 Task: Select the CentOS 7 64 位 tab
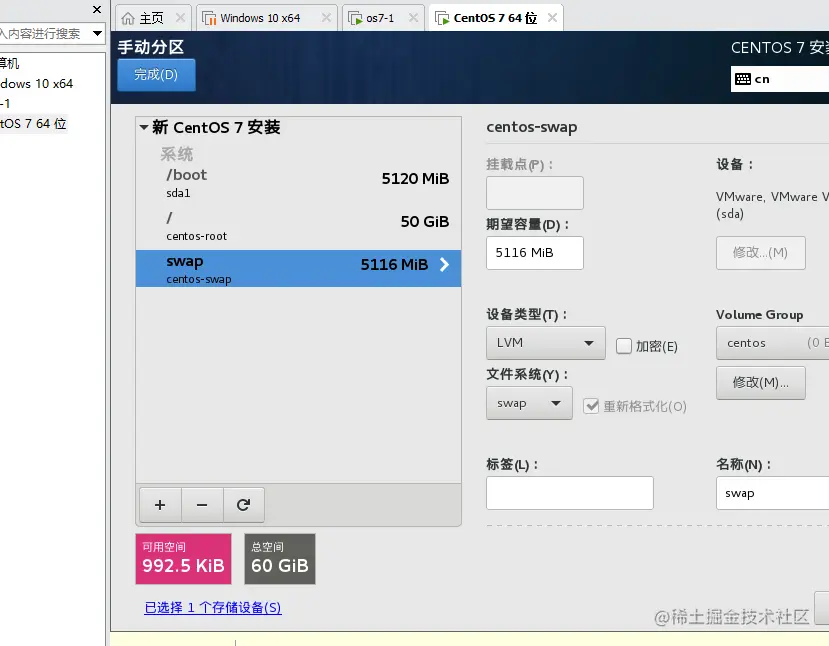click(495, 19)
